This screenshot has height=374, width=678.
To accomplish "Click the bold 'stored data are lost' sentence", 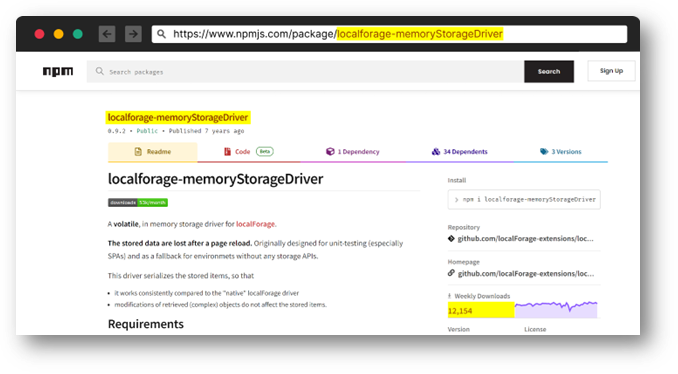I will 179,243.
